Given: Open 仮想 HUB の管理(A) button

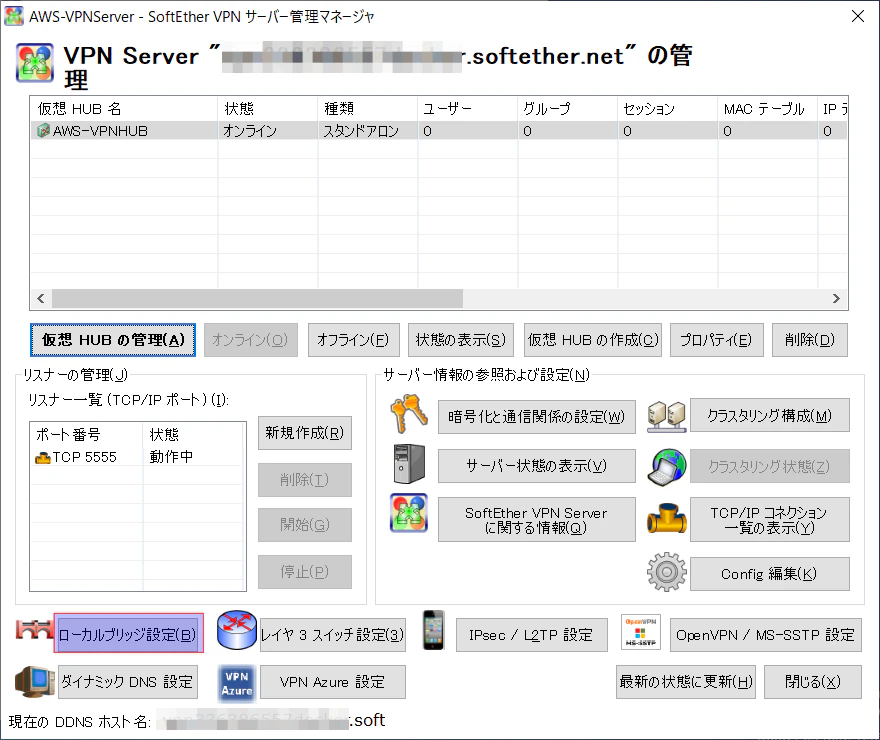Looking at the screenshot, I should [x=113, y=340].
